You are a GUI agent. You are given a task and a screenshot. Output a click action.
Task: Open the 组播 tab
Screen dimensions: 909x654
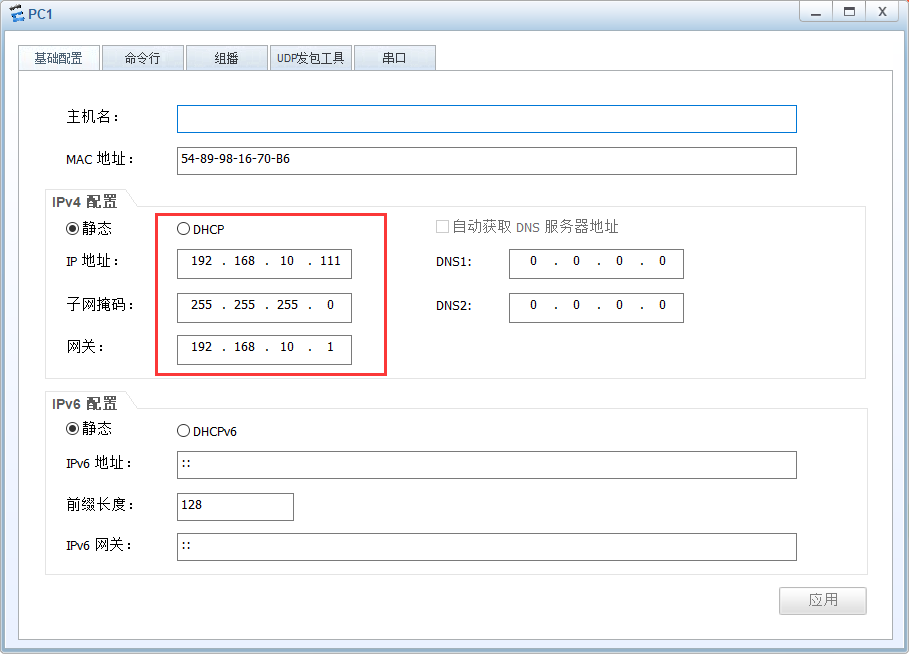pos(226,58)
